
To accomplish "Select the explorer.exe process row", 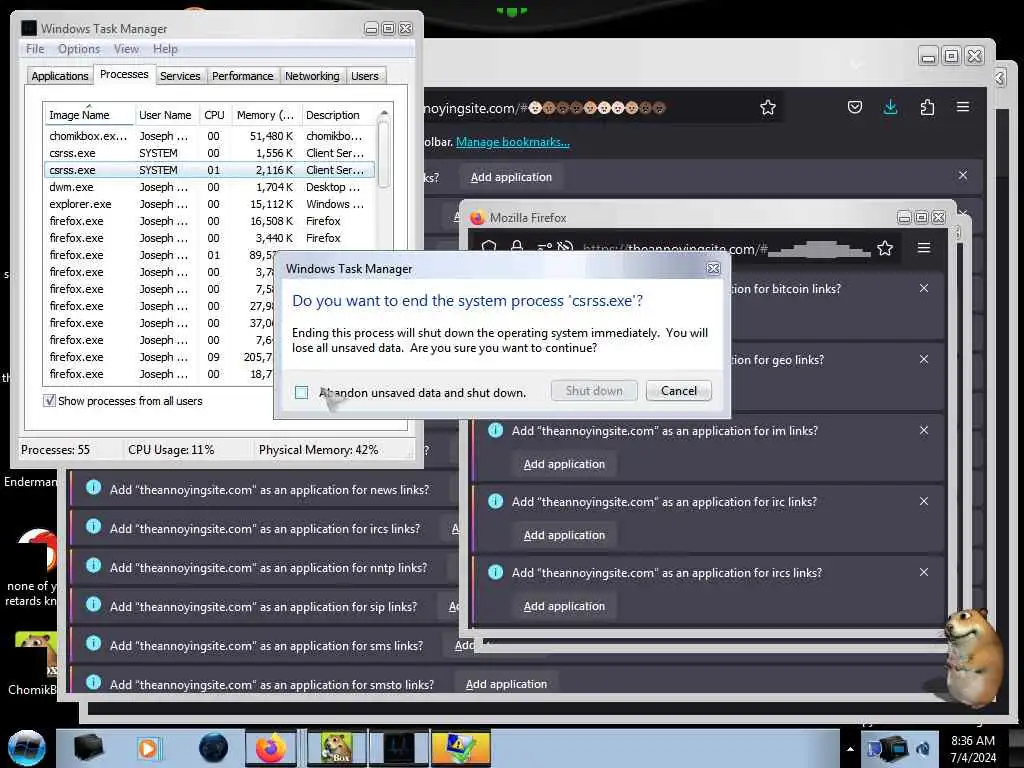I will [x=209, y=204].
